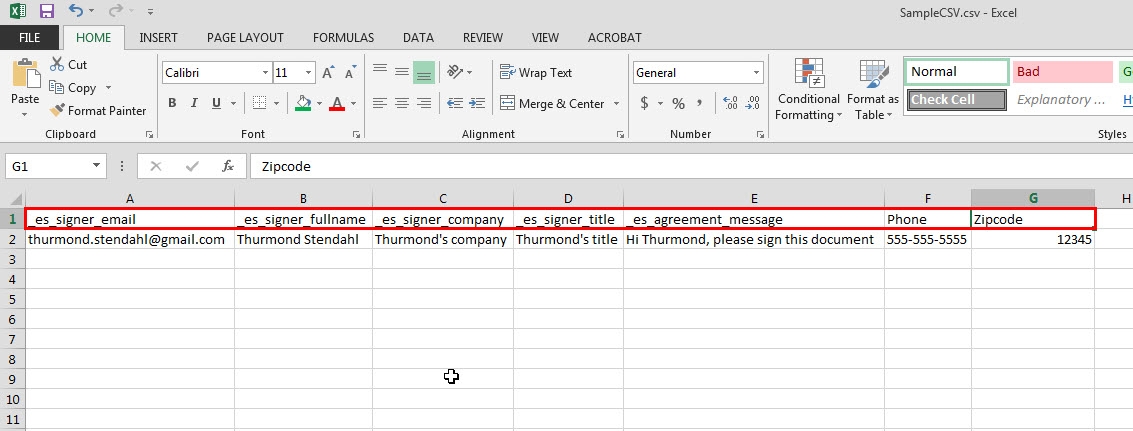The width and height of the screenshot is (1133, 431).
Task: Switch to the DATA tab
Action: 418,38
